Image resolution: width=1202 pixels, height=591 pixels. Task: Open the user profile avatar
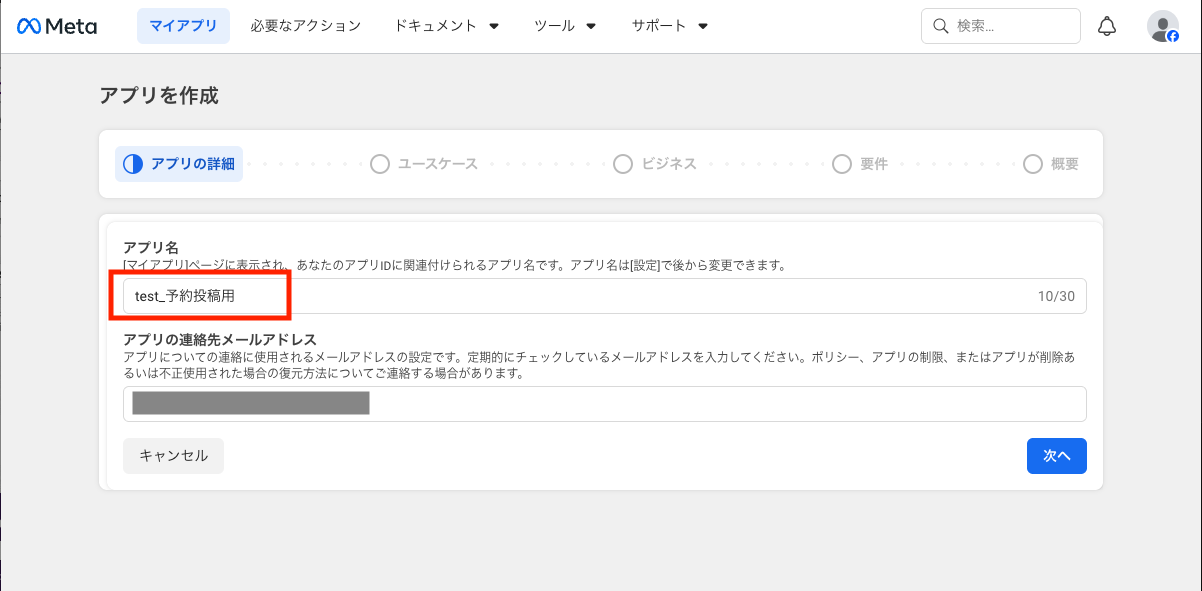pos(1162,26)
